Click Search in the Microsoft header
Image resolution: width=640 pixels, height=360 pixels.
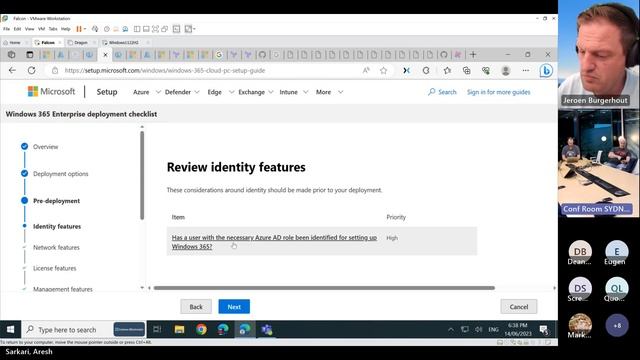442,92
